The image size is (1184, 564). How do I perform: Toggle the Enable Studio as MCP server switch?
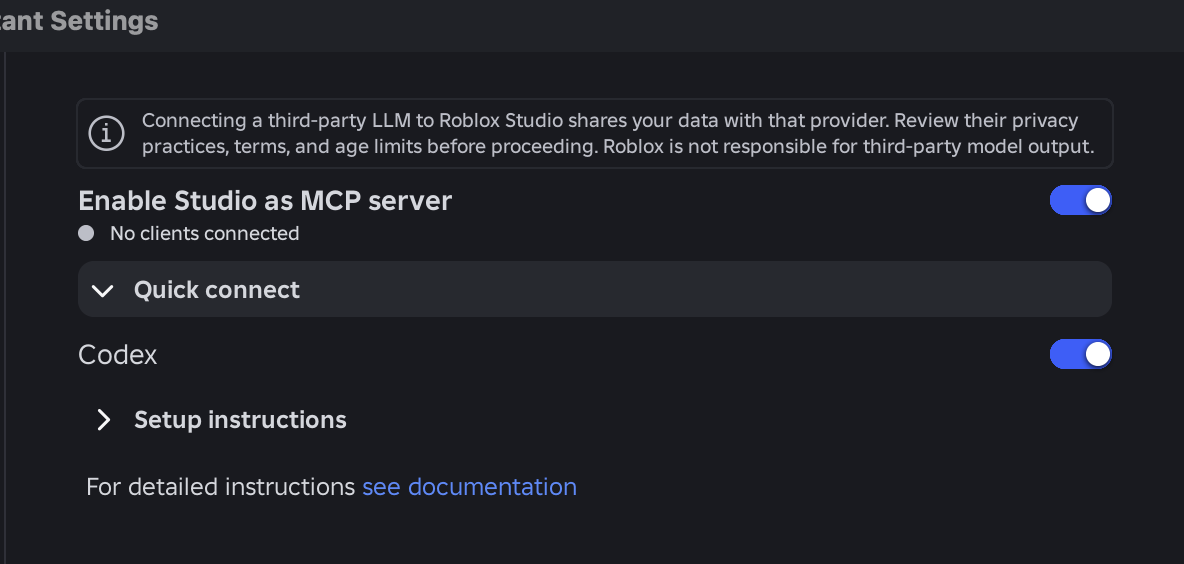click(1081, 200)
